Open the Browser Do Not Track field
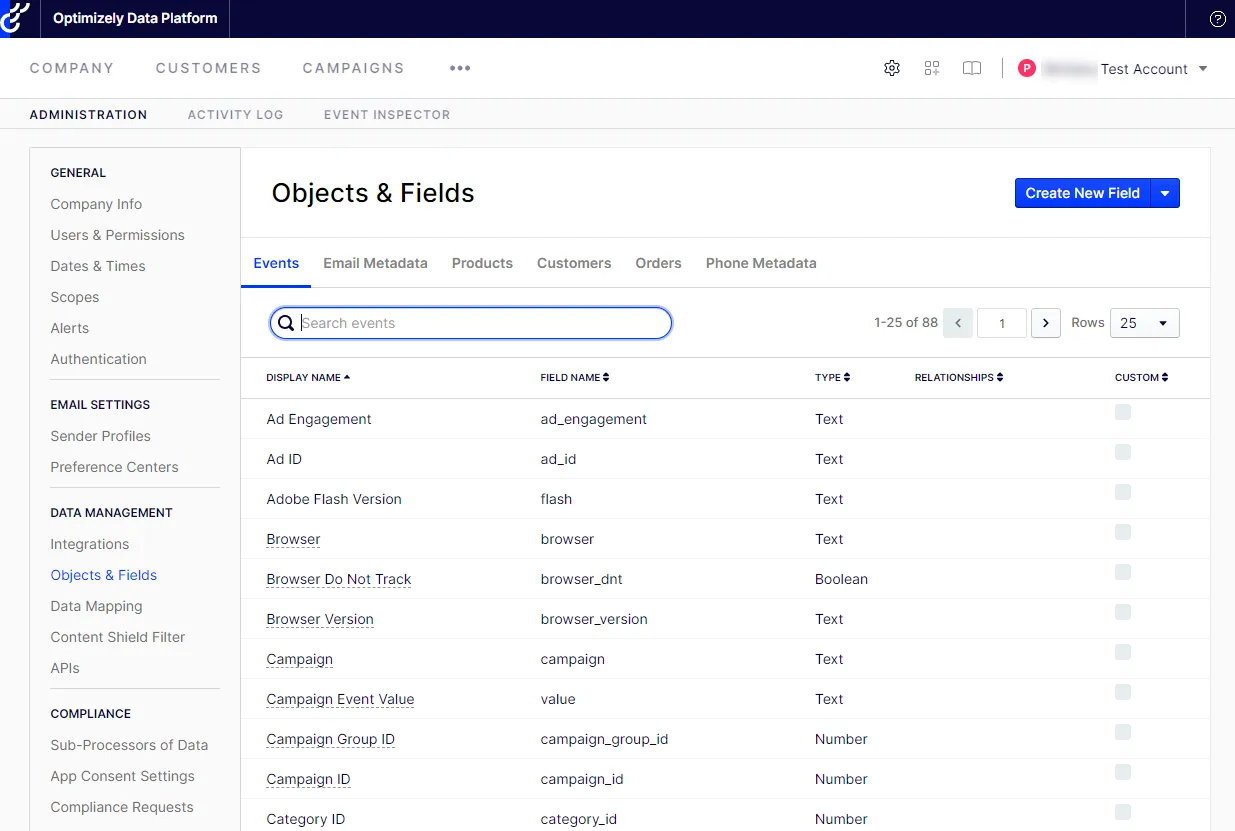Image resolution: width=1235 pixels, height=831 pixels. click(339, 579)
